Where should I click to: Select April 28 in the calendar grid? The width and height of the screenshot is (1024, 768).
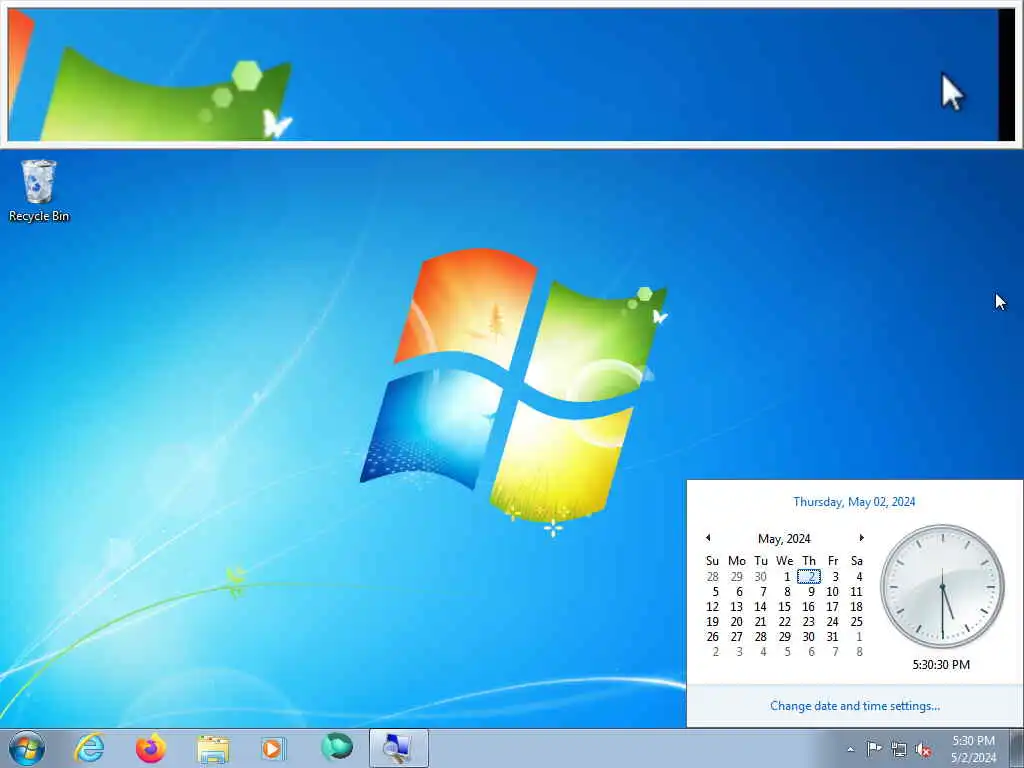tap(712, 577)
